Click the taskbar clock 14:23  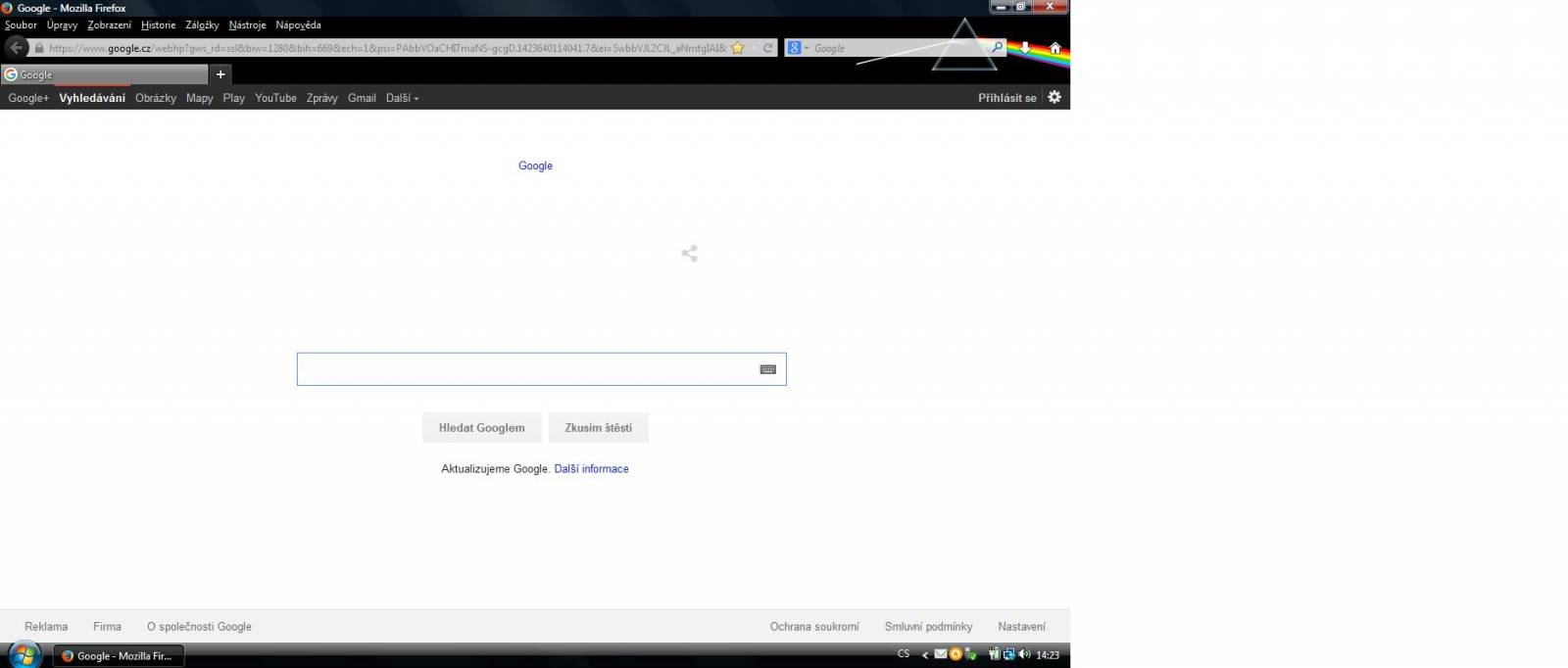point(1048,655)
